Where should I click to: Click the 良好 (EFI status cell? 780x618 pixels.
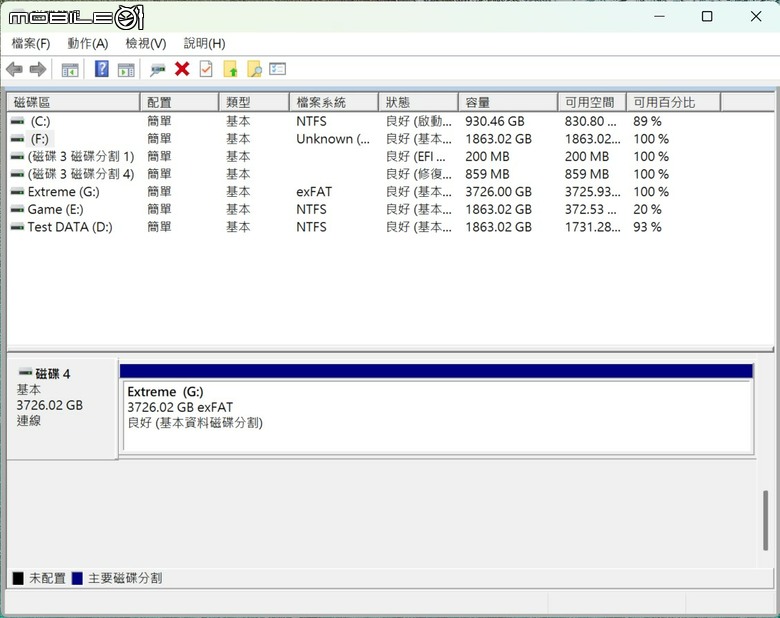416,157
